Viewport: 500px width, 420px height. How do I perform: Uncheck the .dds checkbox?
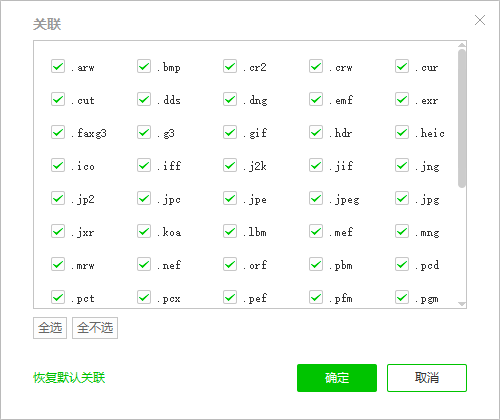144,99
